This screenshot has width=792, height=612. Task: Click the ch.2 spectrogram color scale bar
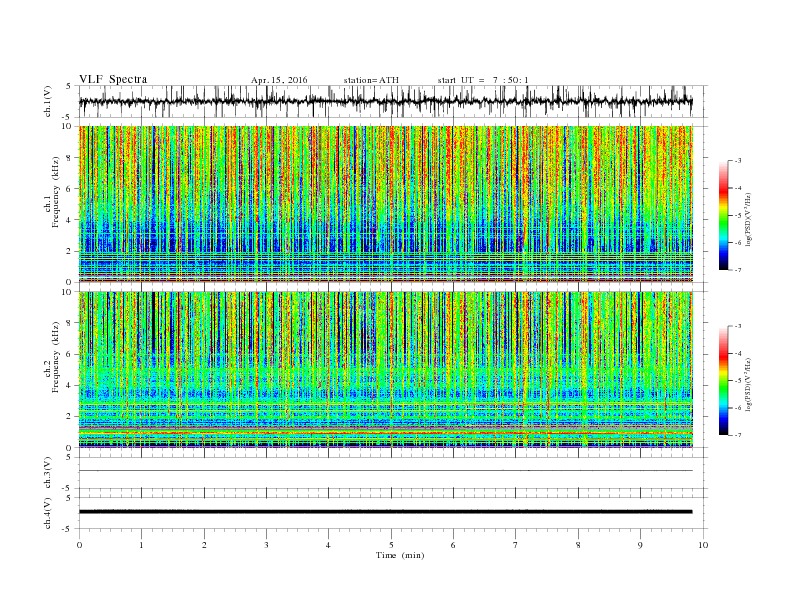pos(724,381)
